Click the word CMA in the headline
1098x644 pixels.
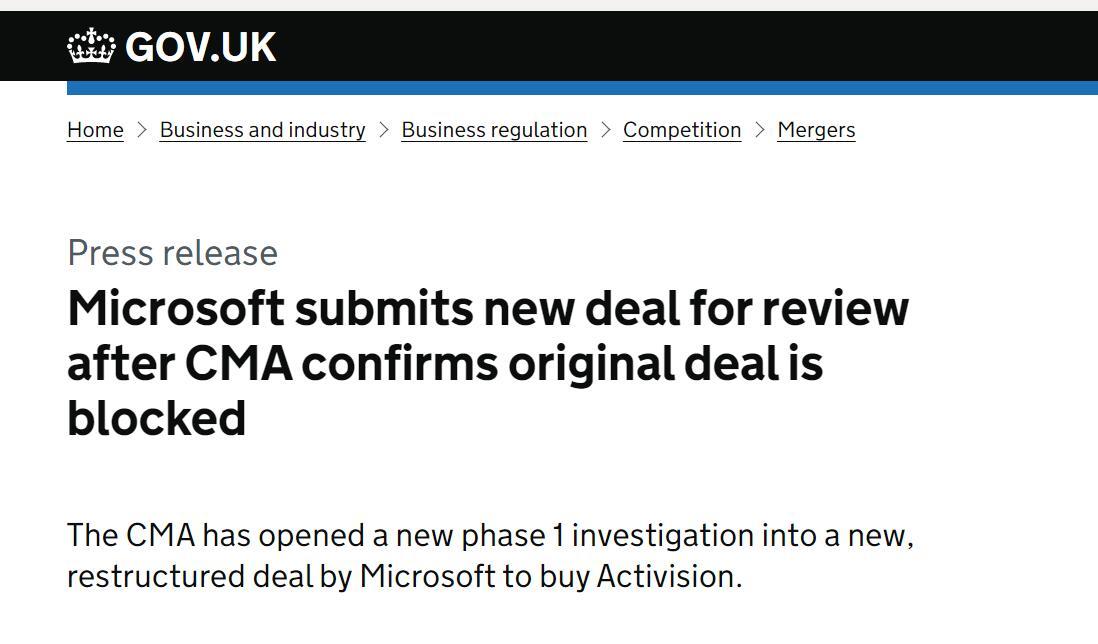point(239,364)
